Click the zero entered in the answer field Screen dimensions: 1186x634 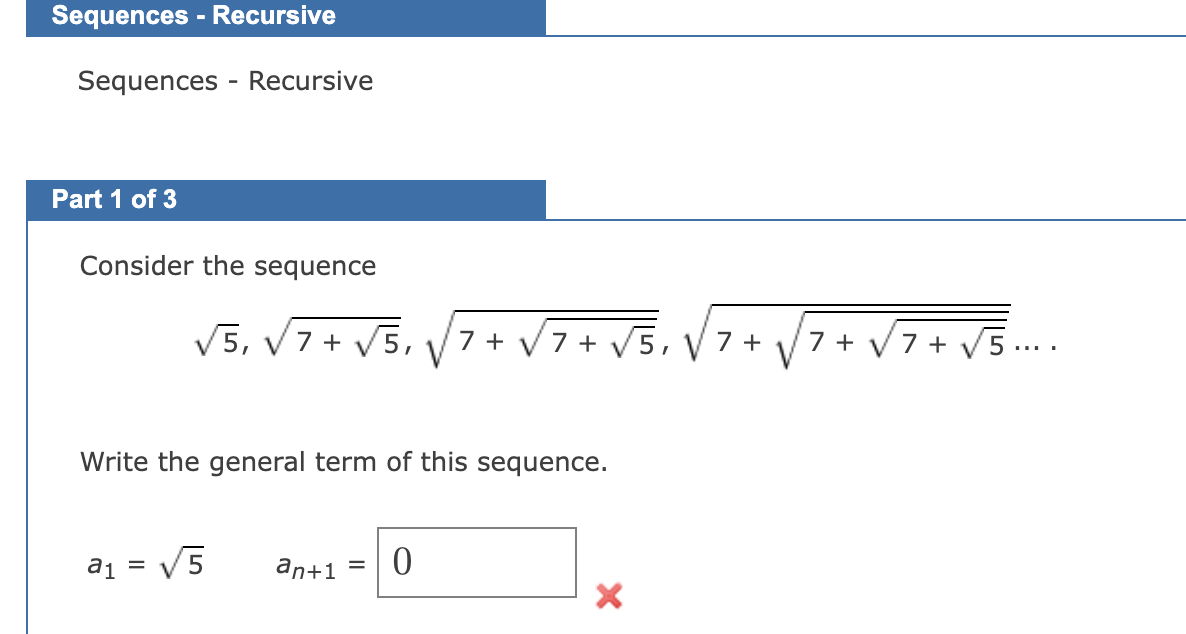tap(402, 562)
